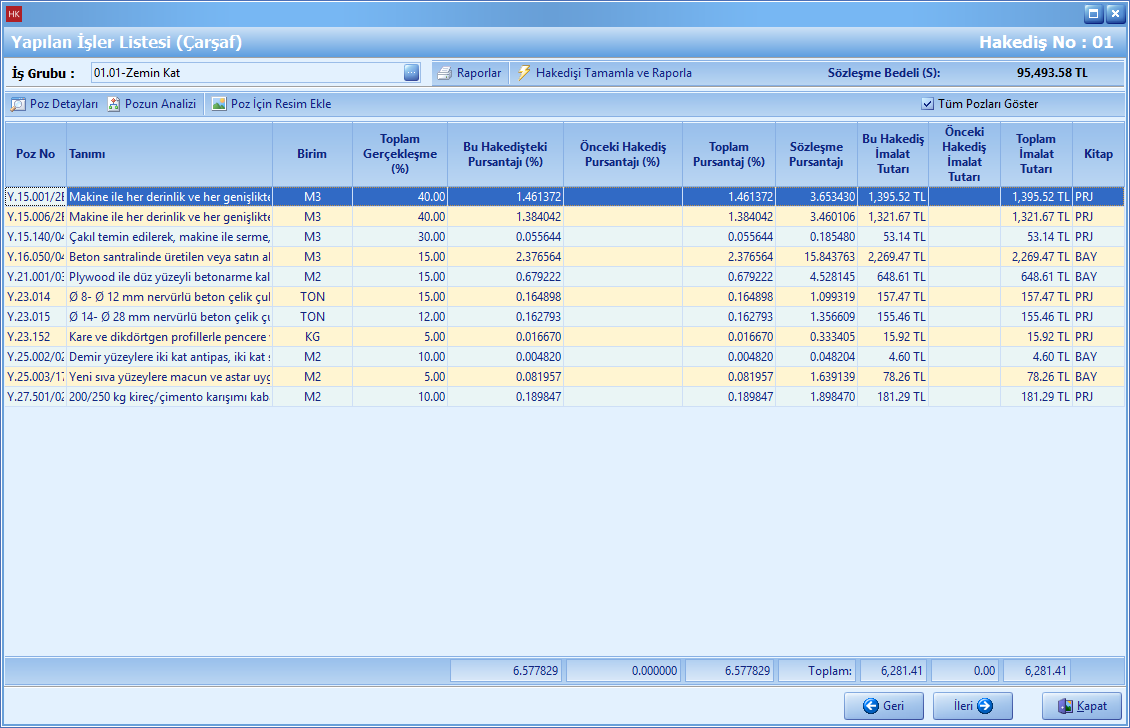Select the row with Poz No Y.16.050/04
The width and height of the screenshot is (1130, 728).
click(36, 257)
